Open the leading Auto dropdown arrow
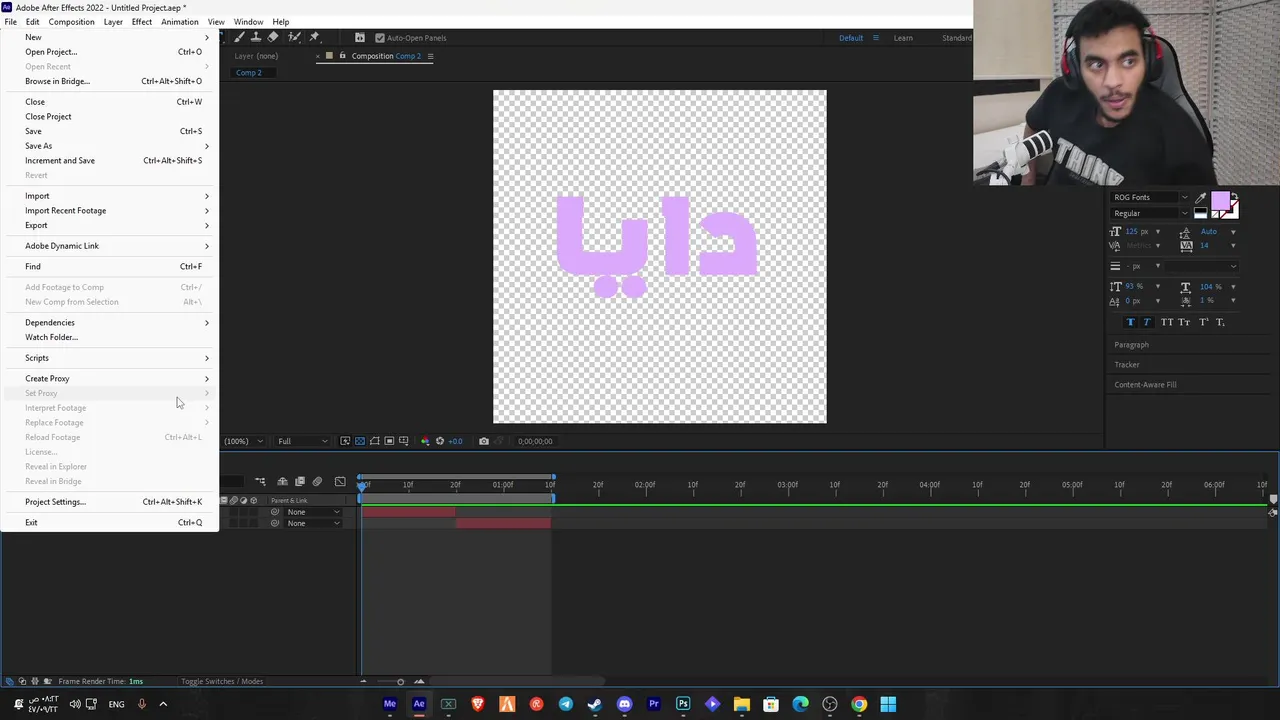The height and width of the screenshot is (720, 1280). [1233, 232]
